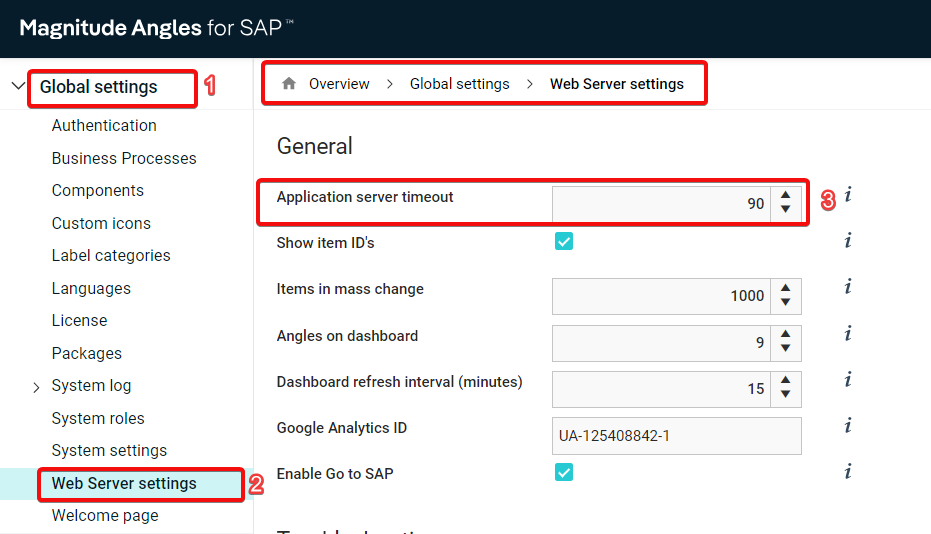The height and width of the screenshot is (534, 931).
Task: Click the home icon in breadcrumb
Action: coord(289,84)
